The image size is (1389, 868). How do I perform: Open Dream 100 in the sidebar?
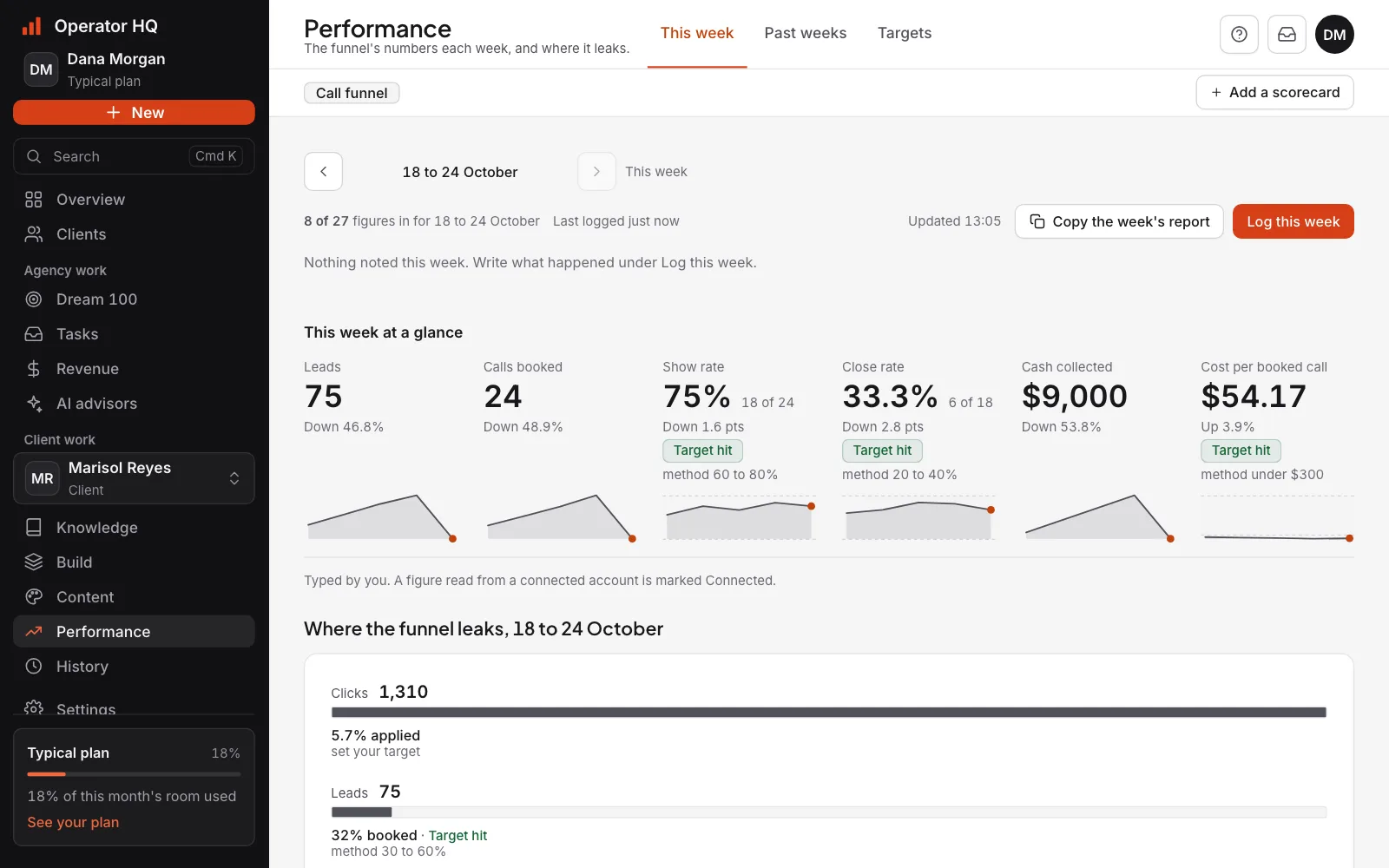click(x=134, y=299)
